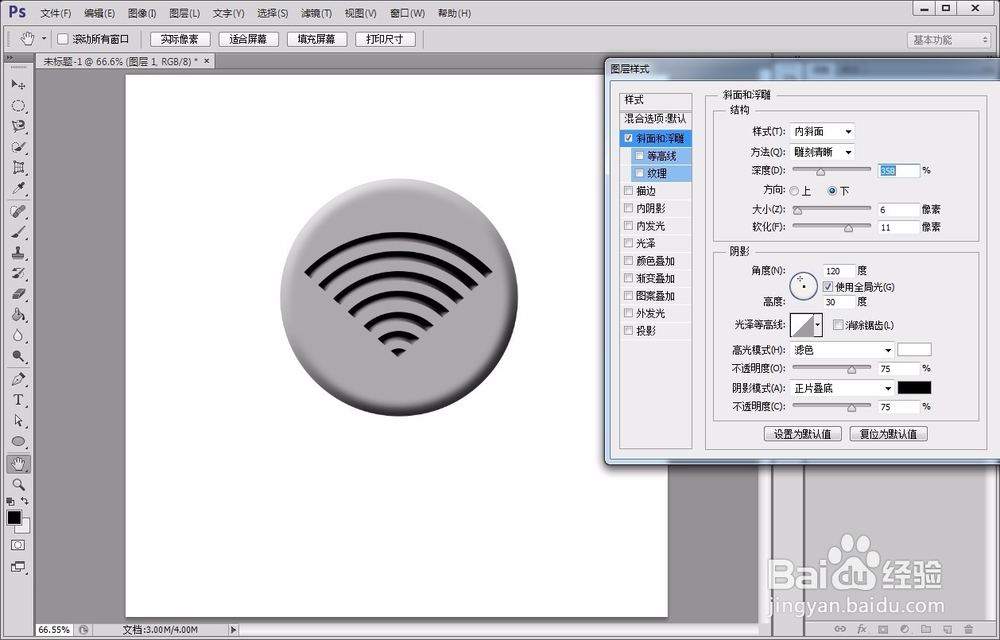The height and width of the screenshot is (640, 1000).
Task: Open the foreground color swatch
Action: (13, 518)
